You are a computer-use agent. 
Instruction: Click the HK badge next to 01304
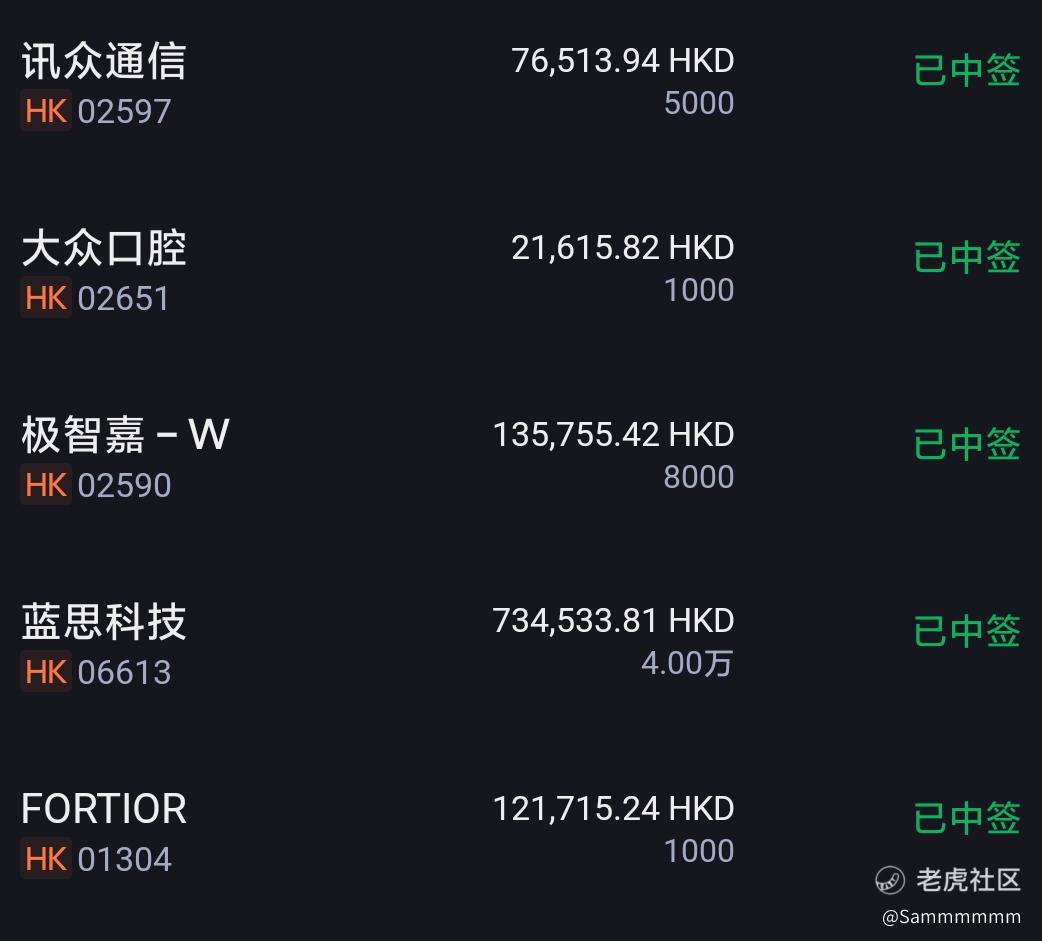(46, 859)
